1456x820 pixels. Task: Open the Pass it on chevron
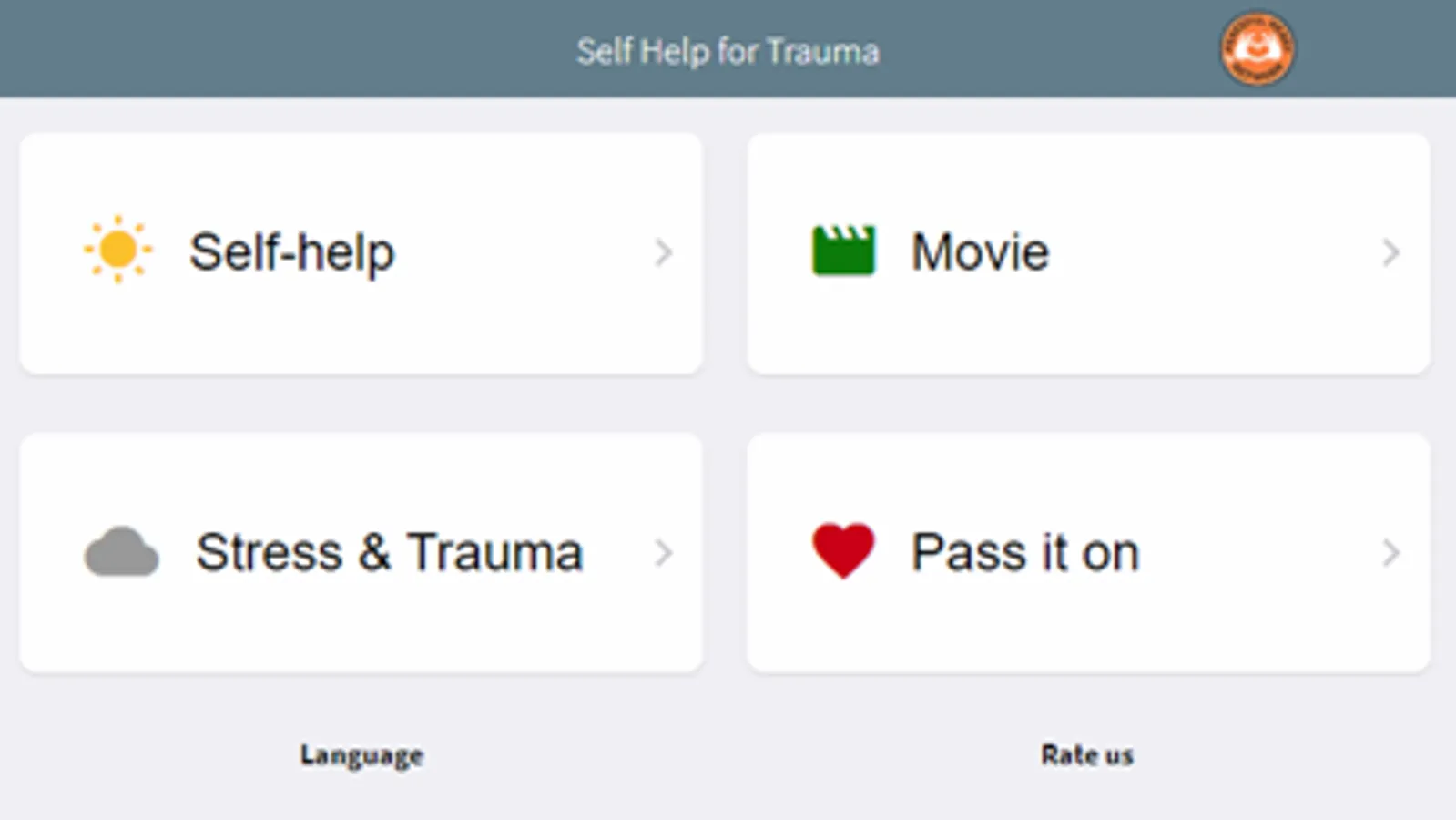[x=1390, y=552]
